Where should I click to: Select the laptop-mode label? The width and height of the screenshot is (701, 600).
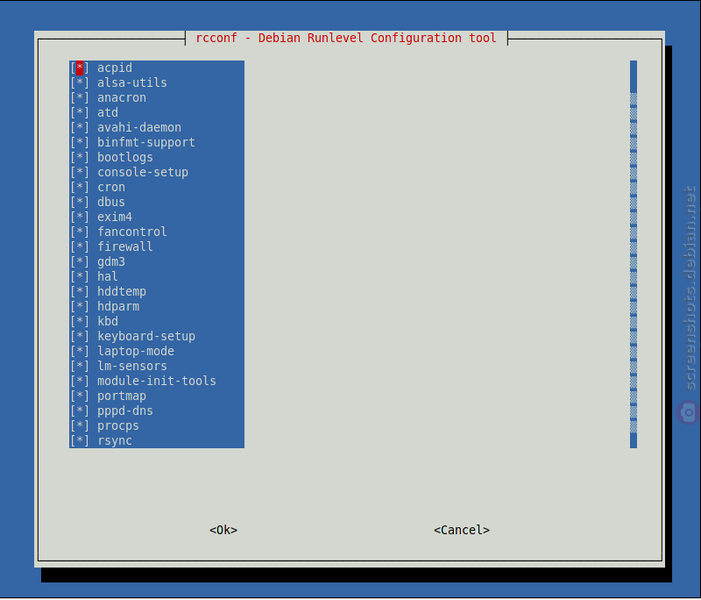[136, 351]
